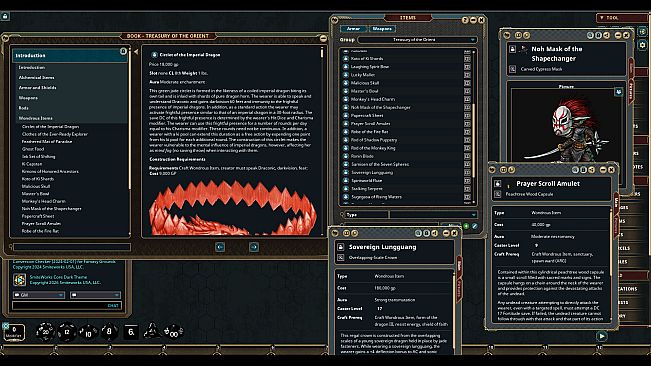Open Circlet of the Imperial Dragon entry
The width and height of the screenshot is (651, 366).
(x=50, y=127)
